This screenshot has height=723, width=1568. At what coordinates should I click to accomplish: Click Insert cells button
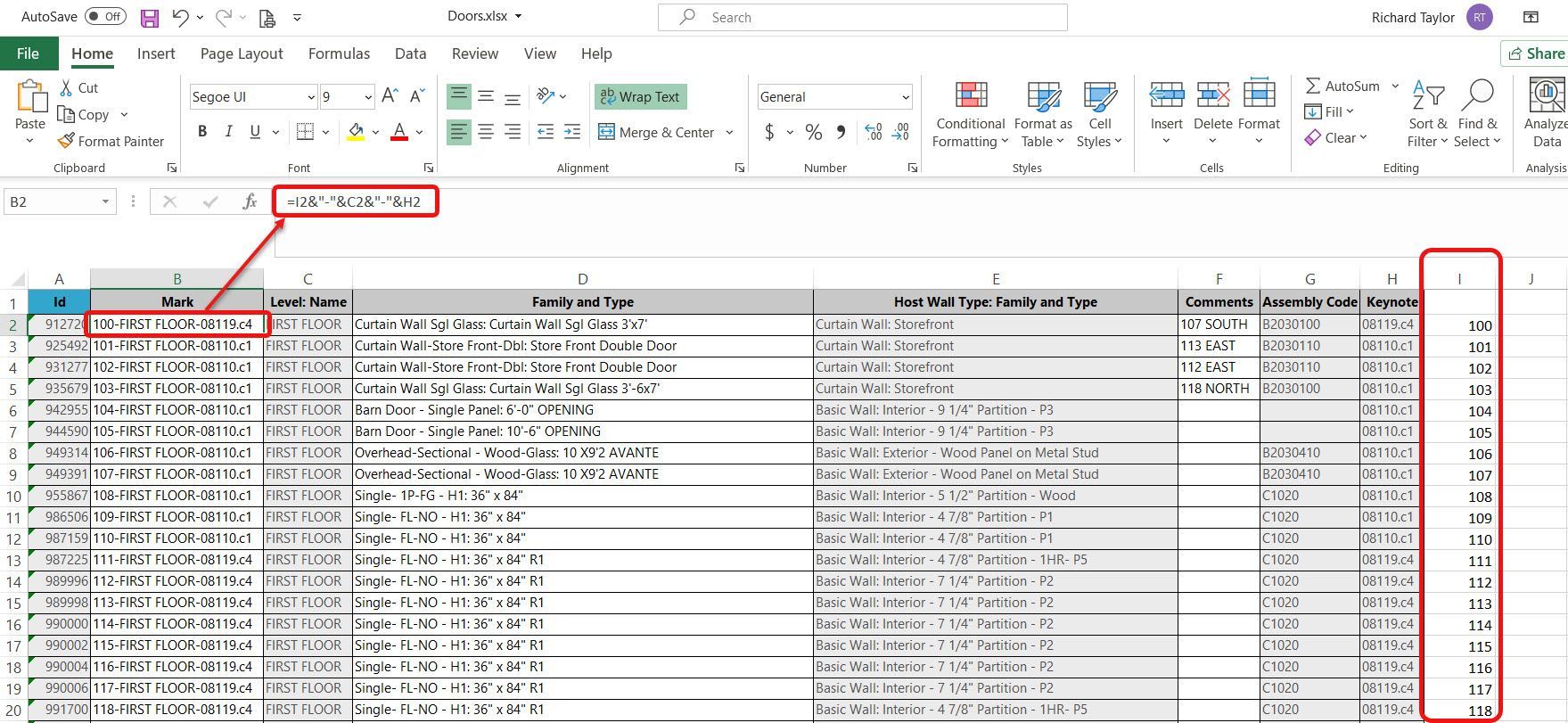click(1166, 114)
